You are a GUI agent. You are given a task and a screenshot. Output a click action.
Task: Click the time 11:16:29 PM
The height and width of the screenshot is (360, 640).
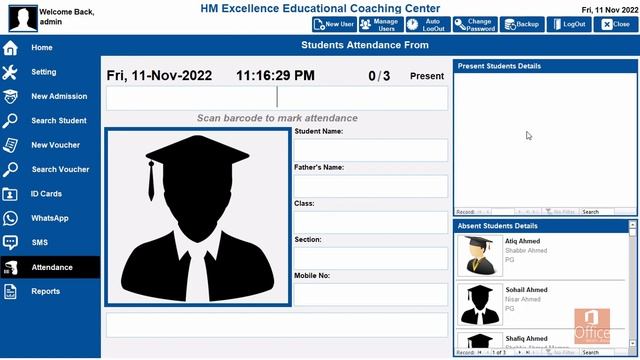coord(276,76)
